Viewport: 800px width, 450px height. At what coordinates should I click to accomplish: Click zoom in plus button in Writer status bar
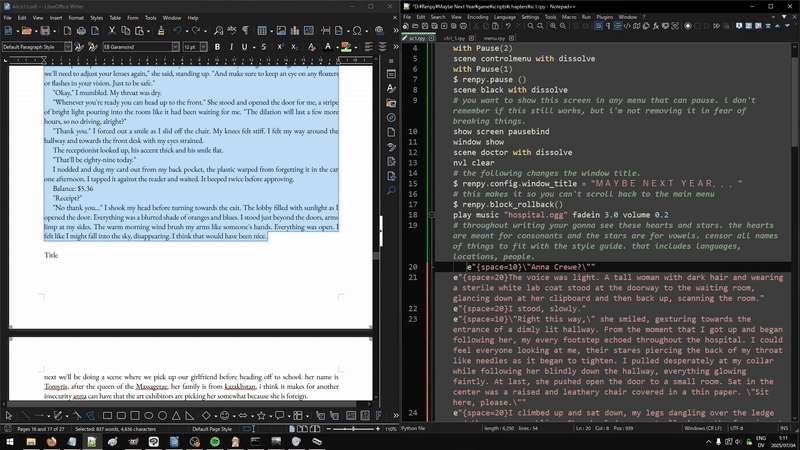coord(378,429)
